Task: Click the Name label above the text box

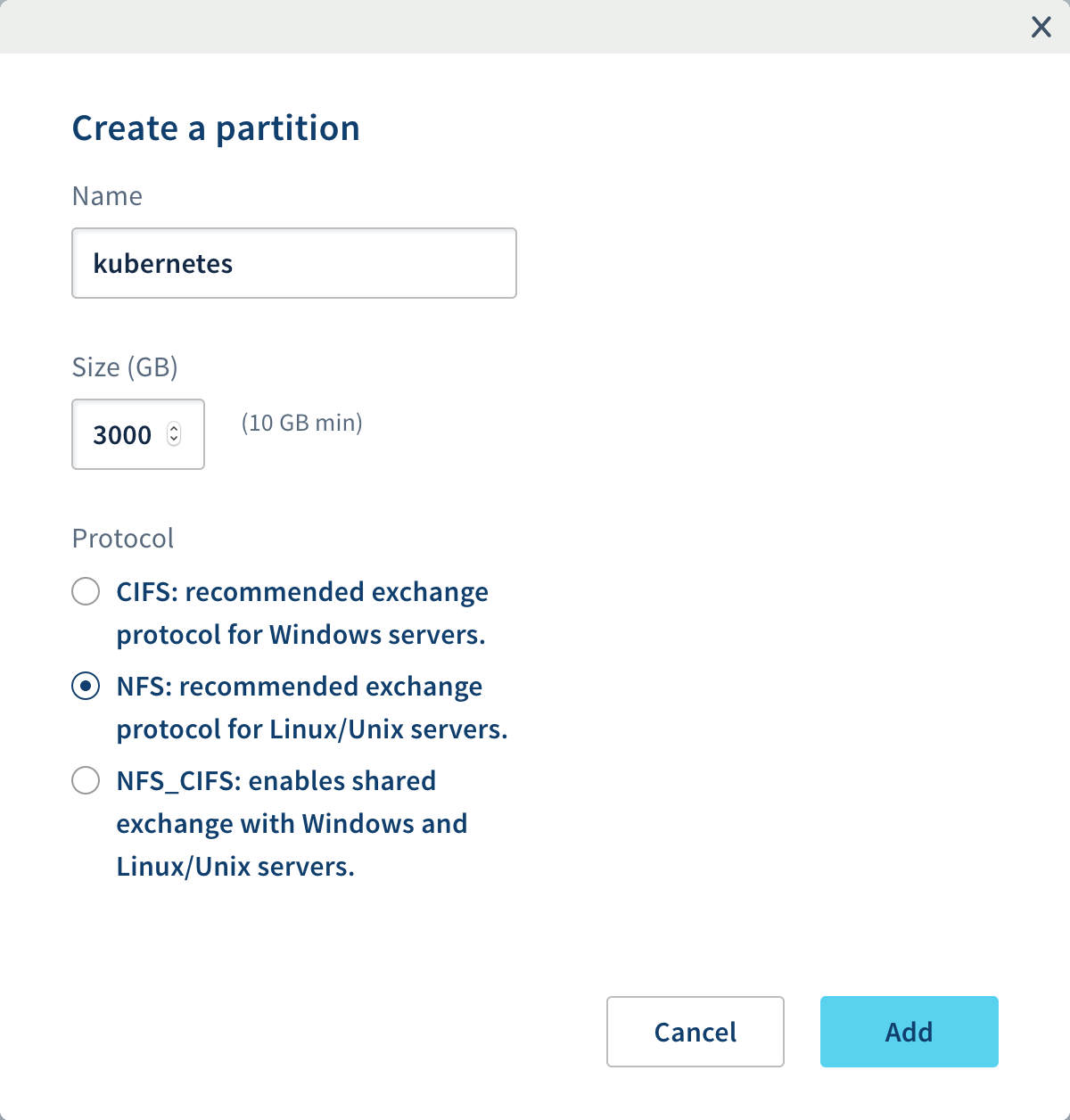Action: [x=106, y=196]
